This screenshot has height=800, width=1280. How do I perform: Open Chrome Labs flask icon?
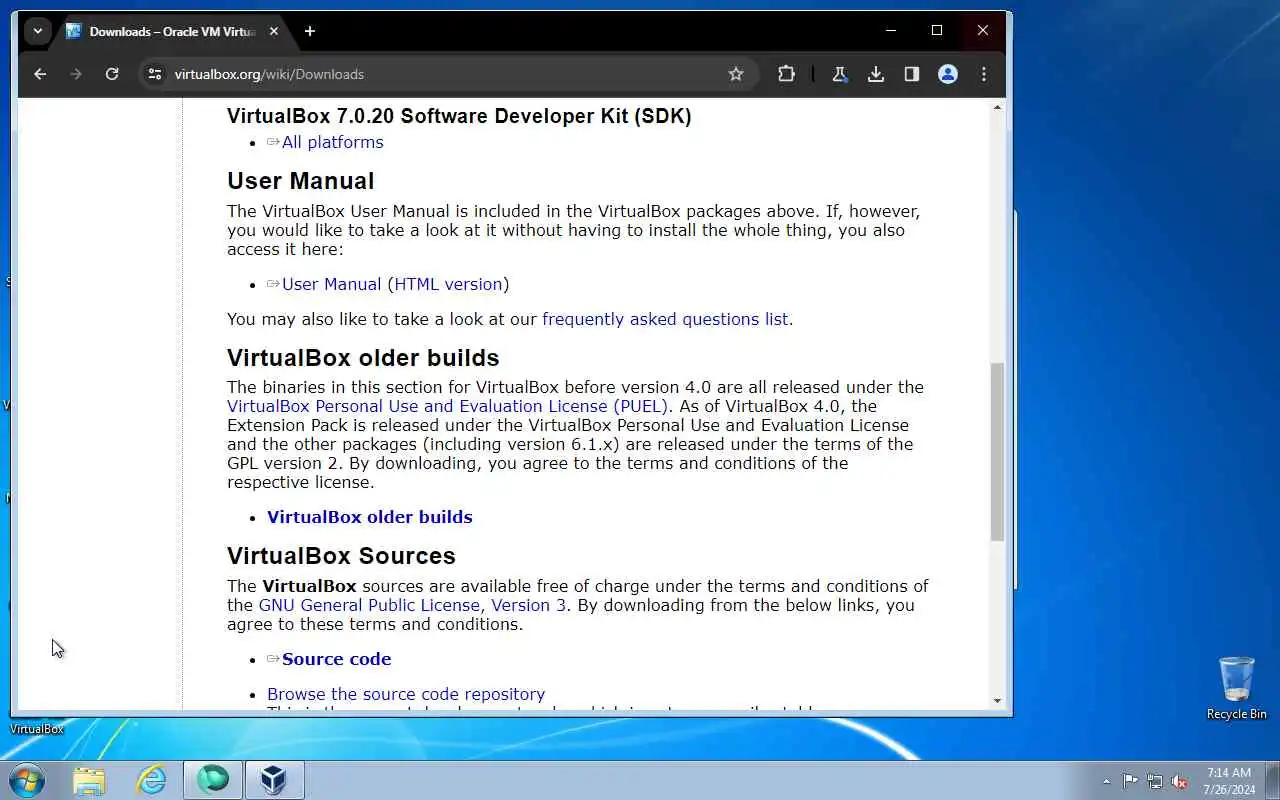839,74
